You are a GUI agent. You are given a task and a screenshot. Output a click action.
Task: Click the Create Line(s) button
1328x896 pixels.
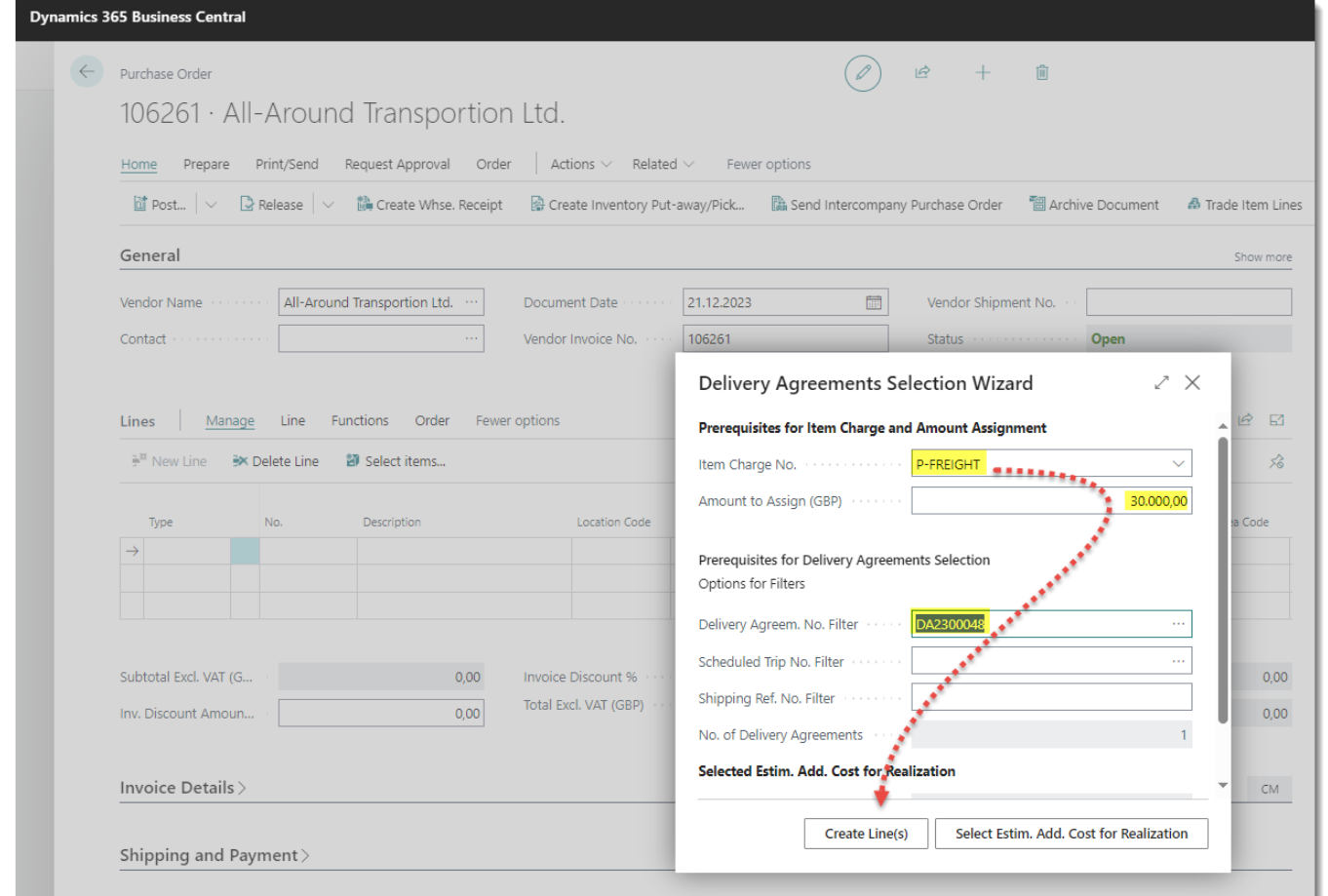tap(866, 834)
